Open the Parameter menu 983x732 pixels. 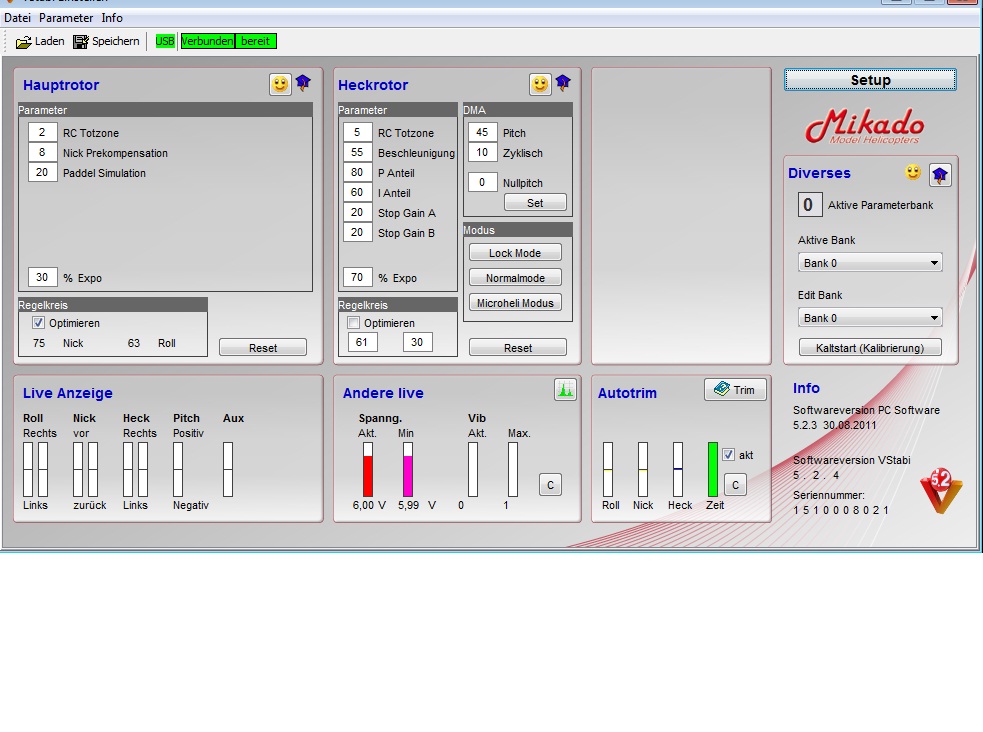click(x=66, y=18)
